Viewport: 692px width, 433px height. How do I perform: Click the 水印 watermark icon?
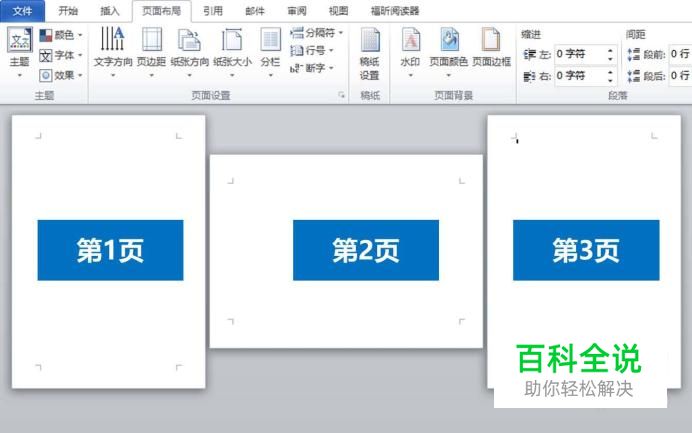410,40
